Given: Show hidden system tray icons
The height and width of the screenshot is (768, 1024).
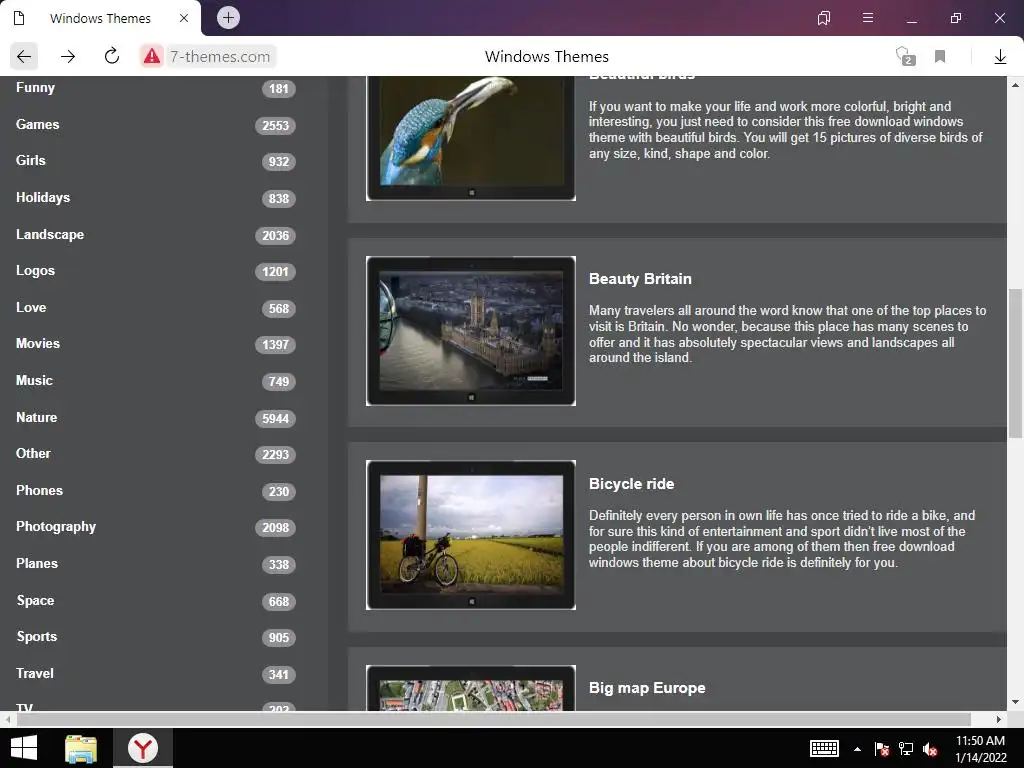Looking at the screenshot, I should [x=857, y=749].
